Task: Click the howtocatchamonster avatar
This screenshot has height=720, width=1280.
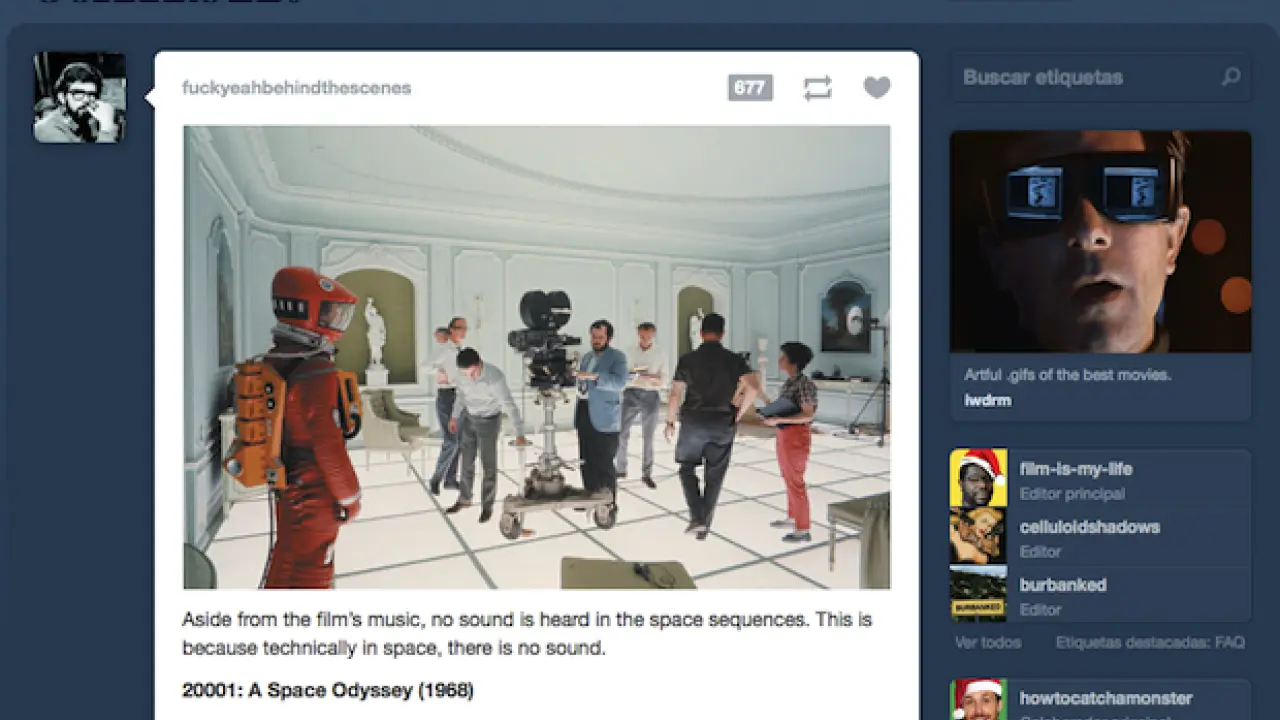Action: [978, 700]
